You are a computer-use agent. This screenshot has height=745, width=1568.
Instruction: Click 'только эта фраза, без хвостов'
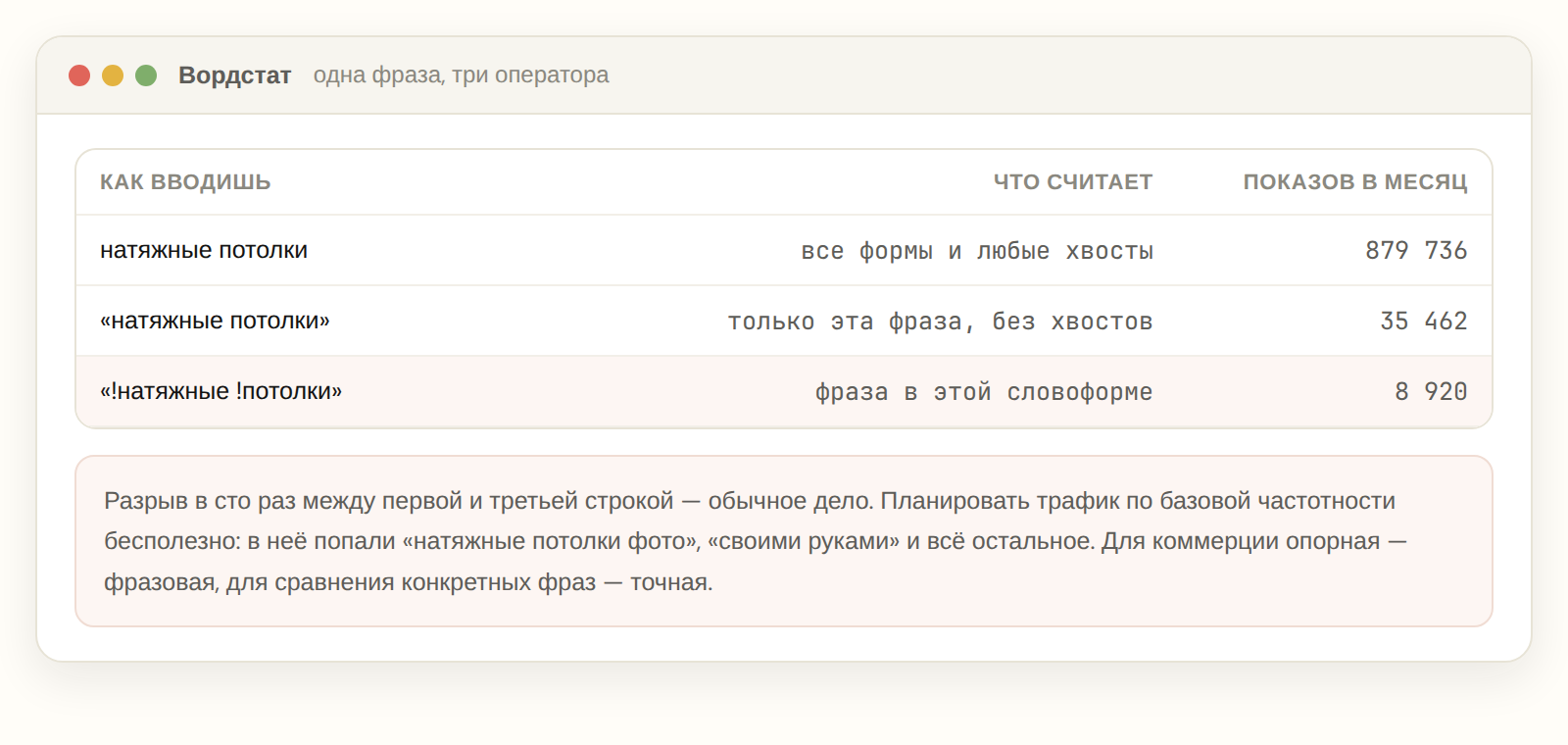click(940, 322)
